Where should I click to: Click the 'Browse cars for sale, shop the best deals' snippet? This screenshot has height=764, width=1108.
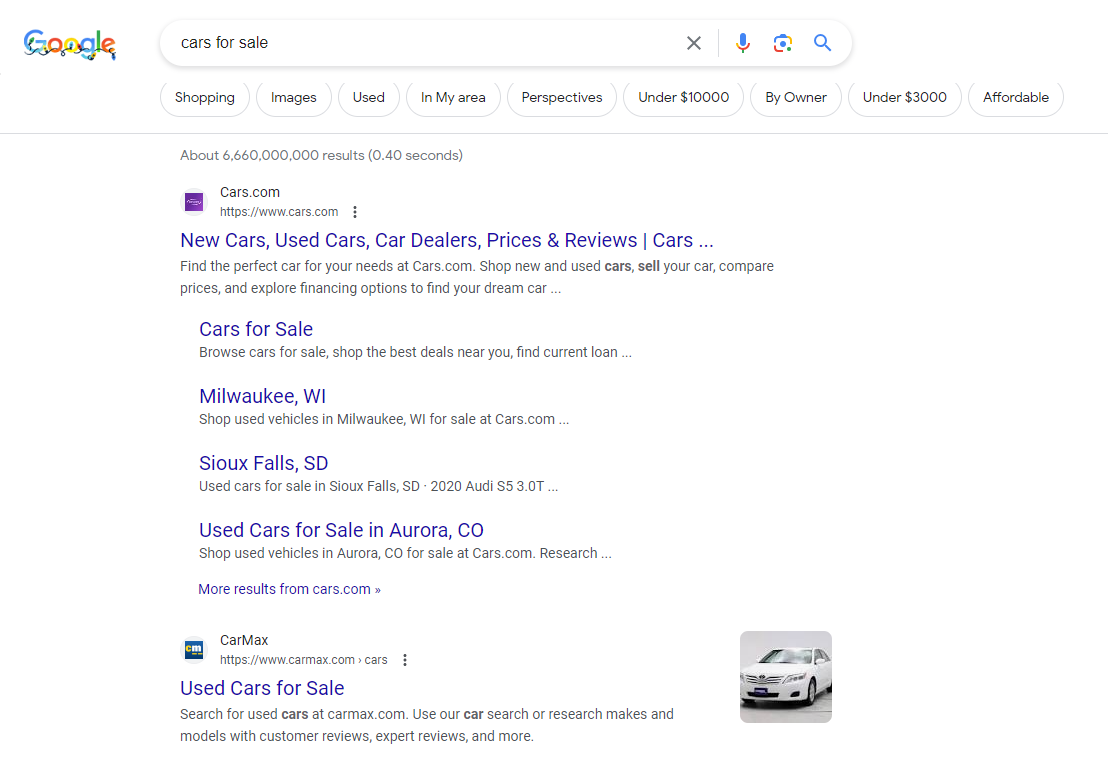(x=416, y=353)
